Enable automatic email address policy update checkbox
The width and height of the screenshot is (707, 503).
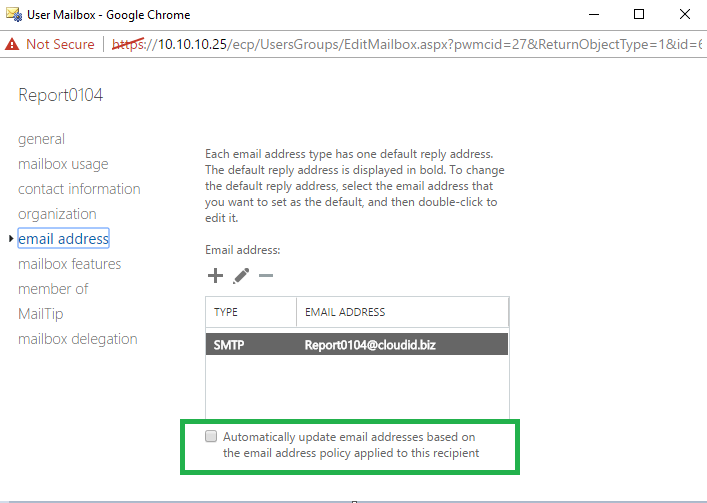(x=211, y=436)
